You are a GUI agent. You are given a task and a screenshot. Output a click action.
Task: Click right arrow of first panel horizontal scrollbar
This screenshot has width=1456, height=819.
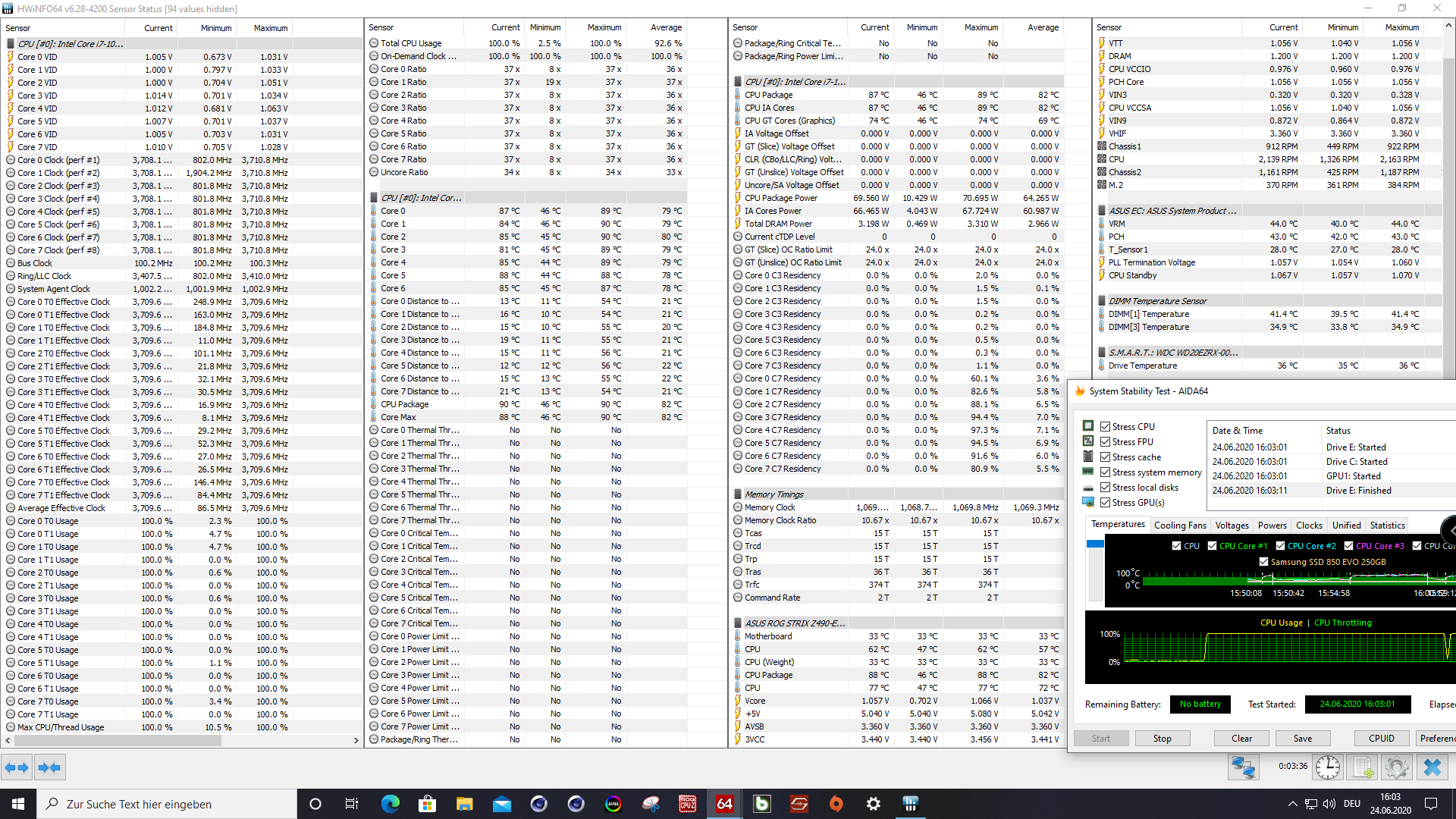pyautogui.click(x=356, y=740)
